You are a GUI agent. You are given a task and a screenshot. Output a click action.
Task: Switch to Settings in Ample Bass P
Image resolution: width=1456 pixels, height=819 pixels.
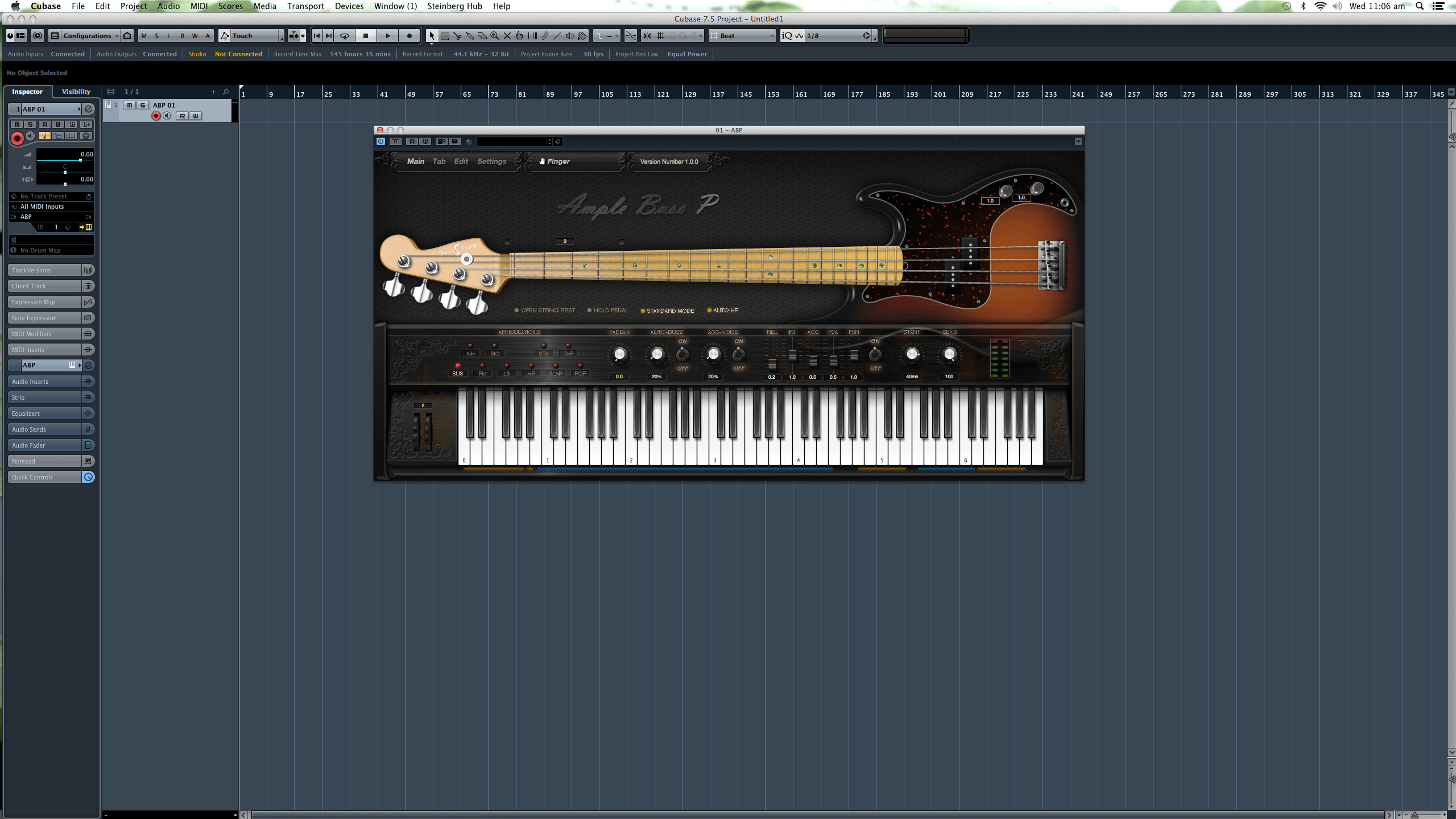(x=491, y=161)
